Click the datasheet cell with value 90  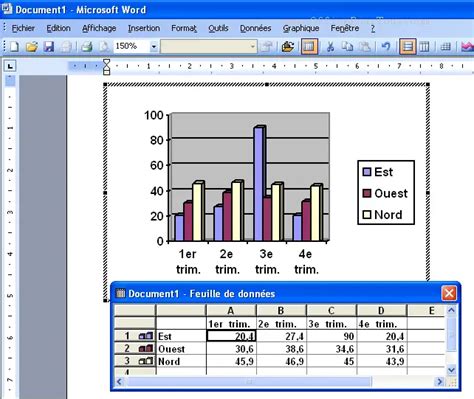(x=332, y=336)
